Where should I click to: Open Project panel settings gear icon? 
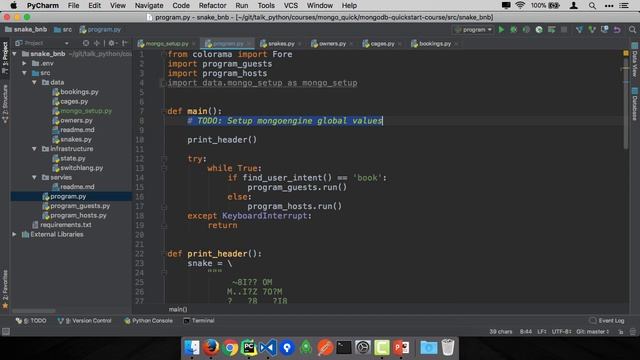coord(112,43)
